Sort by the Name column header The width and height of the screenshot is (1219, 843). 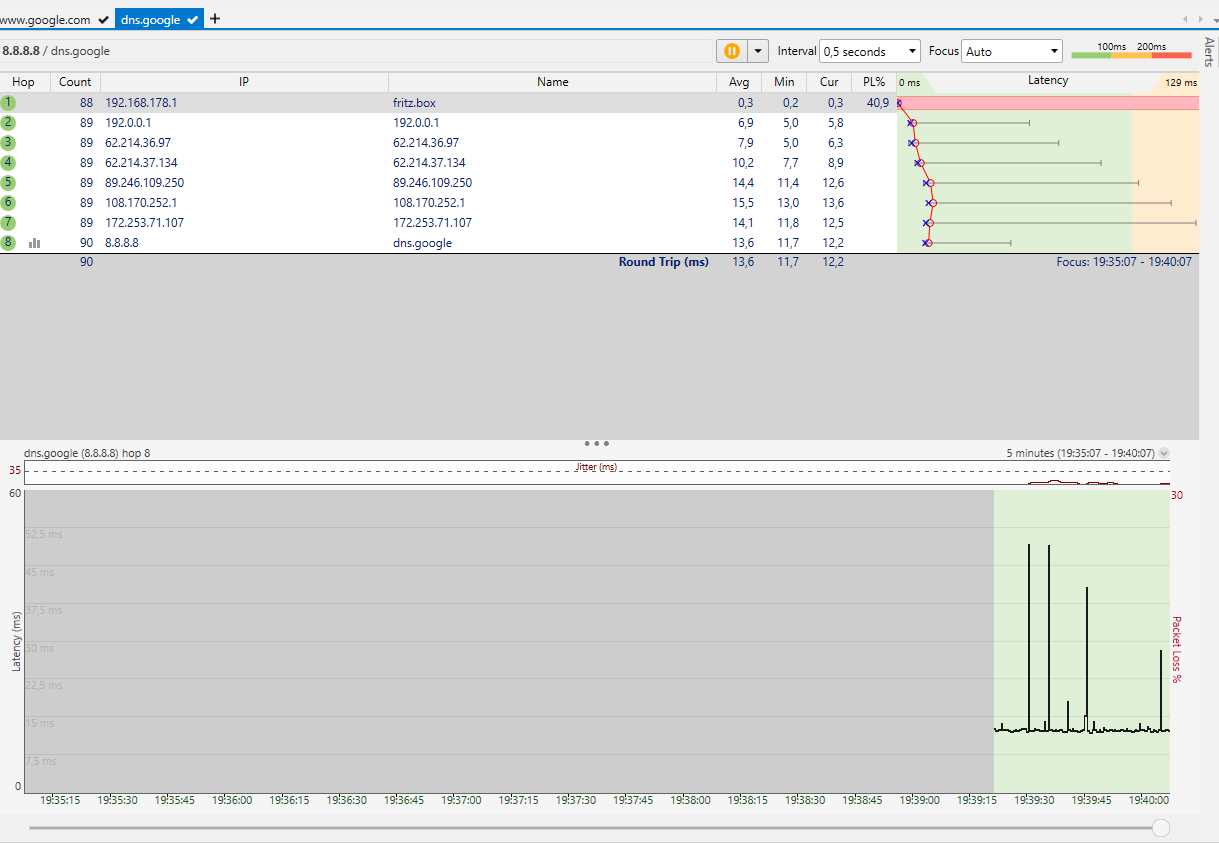552,82
